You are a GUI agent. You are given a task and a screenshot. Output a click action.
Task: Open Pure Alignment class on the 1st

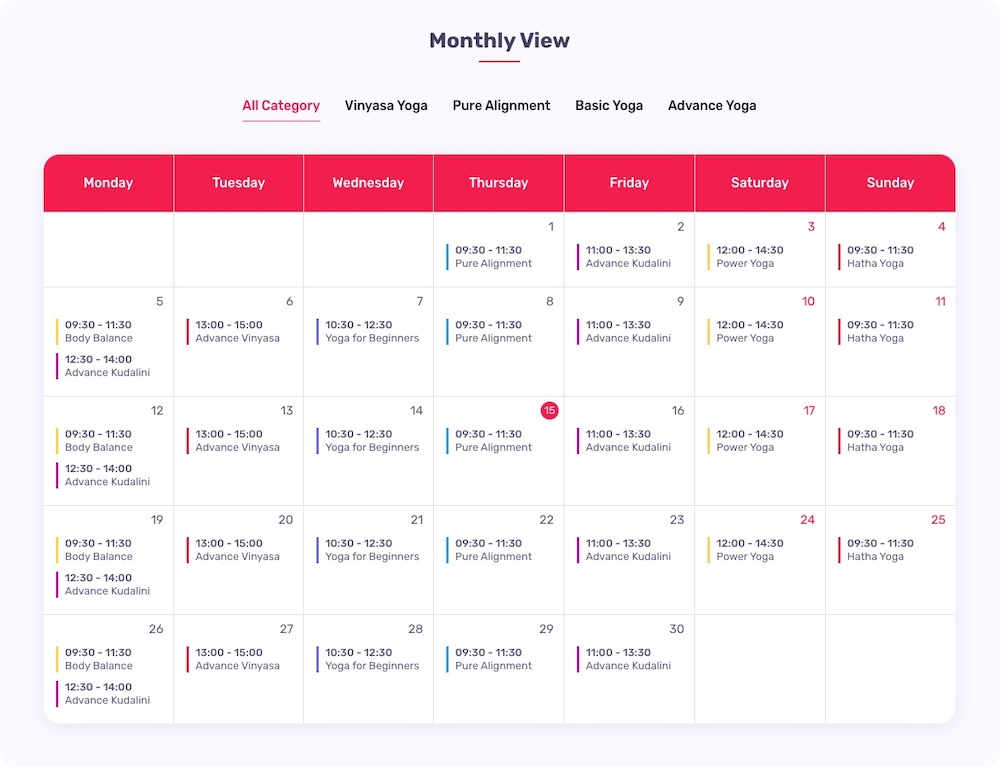(493, 257)
